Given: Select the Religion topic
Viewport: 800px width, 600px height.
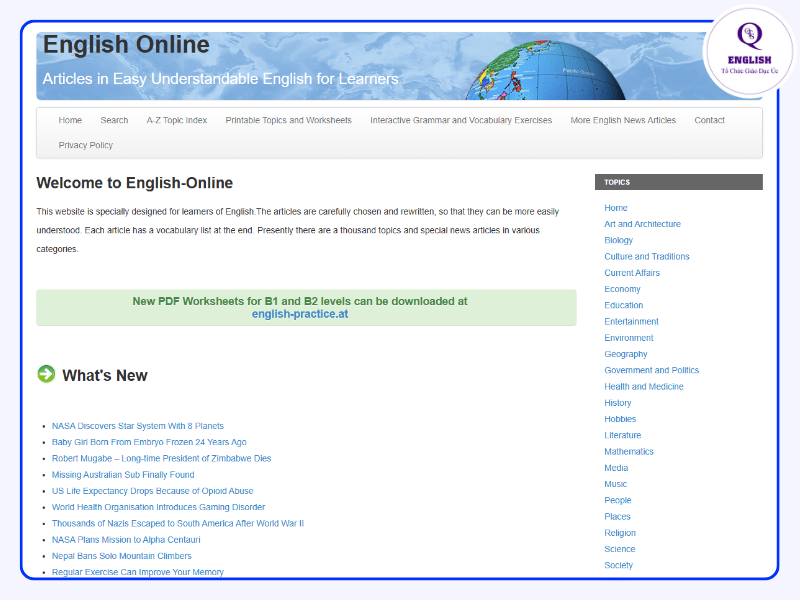Looking at the screenshot, I should pos(620,533).
